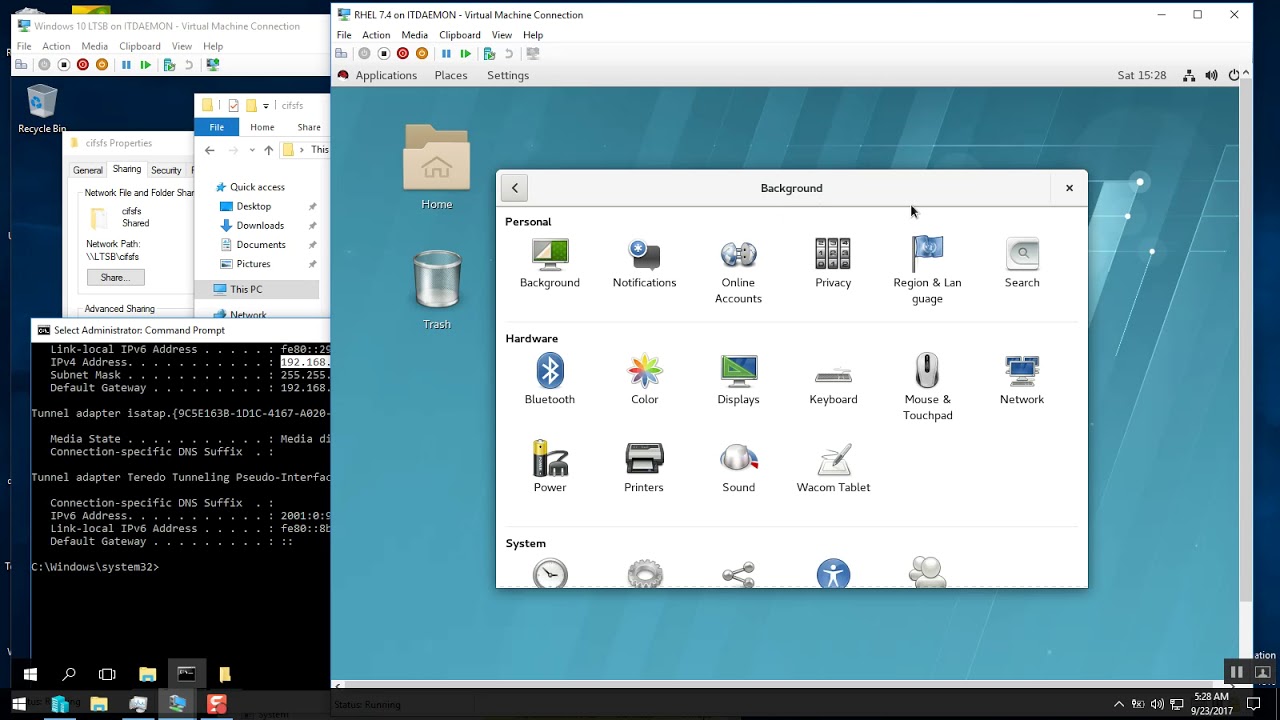Click the Share... button in cifsfs Properties
The height and width of the screenshot is (720, 1280).
tap(115, 277)
